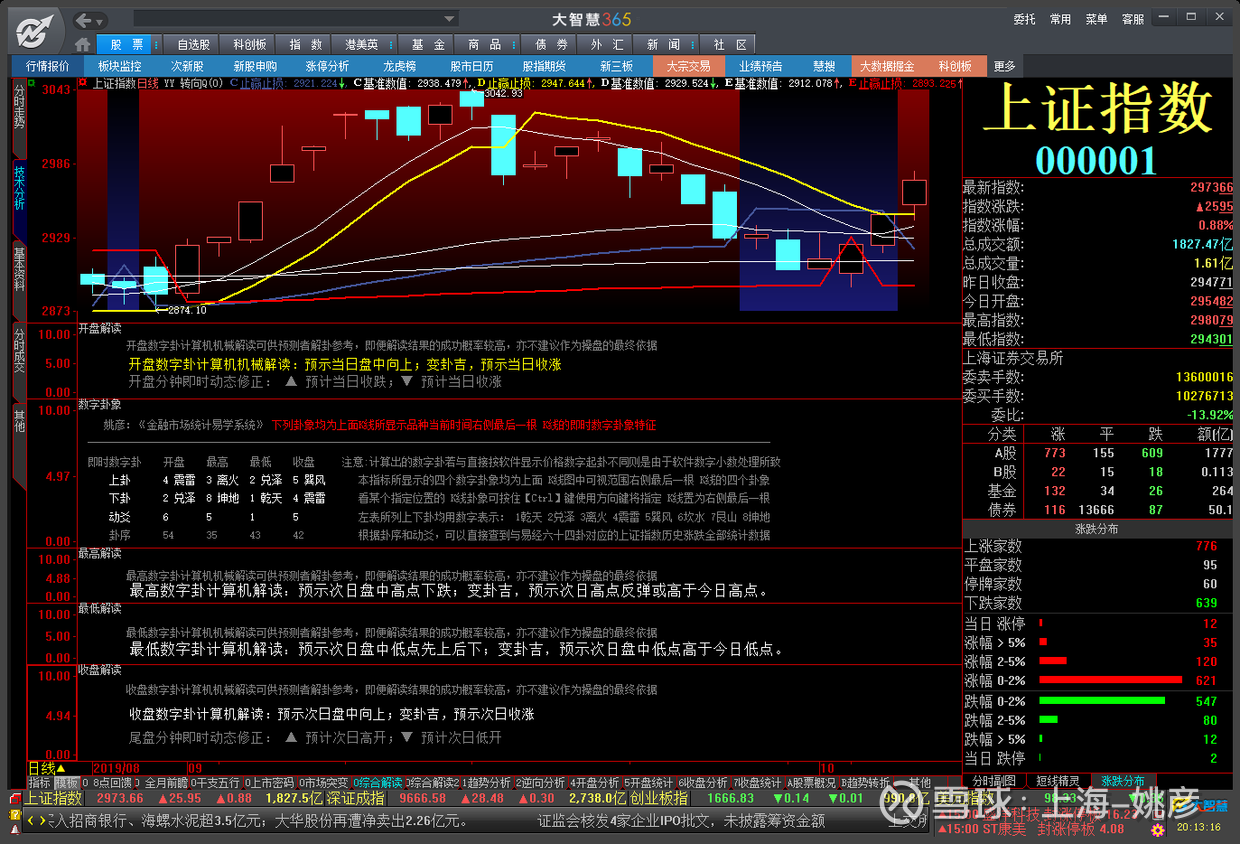Open the history dropdown beside the back arrow
Viewport: 1240px width, 844px height.
[x=101, y=20]
